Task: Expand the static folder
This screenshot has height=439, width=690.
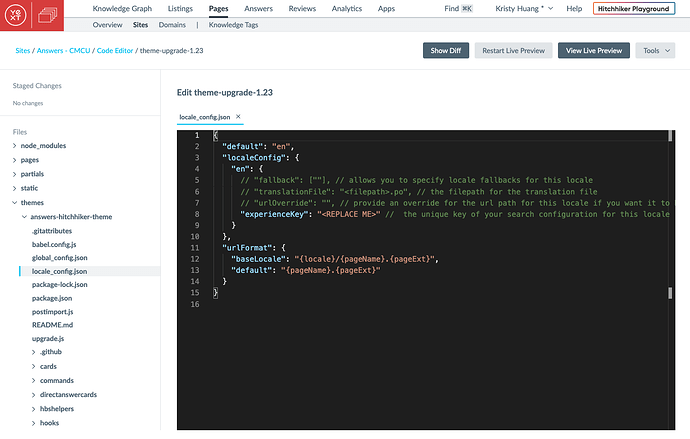Action: (x=15, y=188)
